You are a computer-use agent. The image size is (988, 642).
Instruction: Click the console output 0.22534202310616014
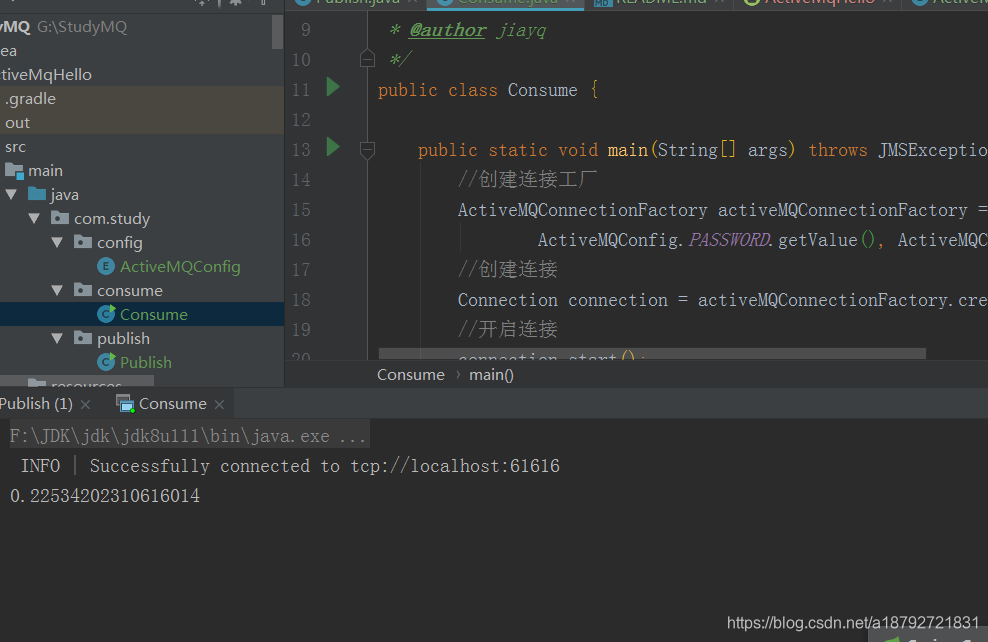pyautogui.click(x=105, y=496)
